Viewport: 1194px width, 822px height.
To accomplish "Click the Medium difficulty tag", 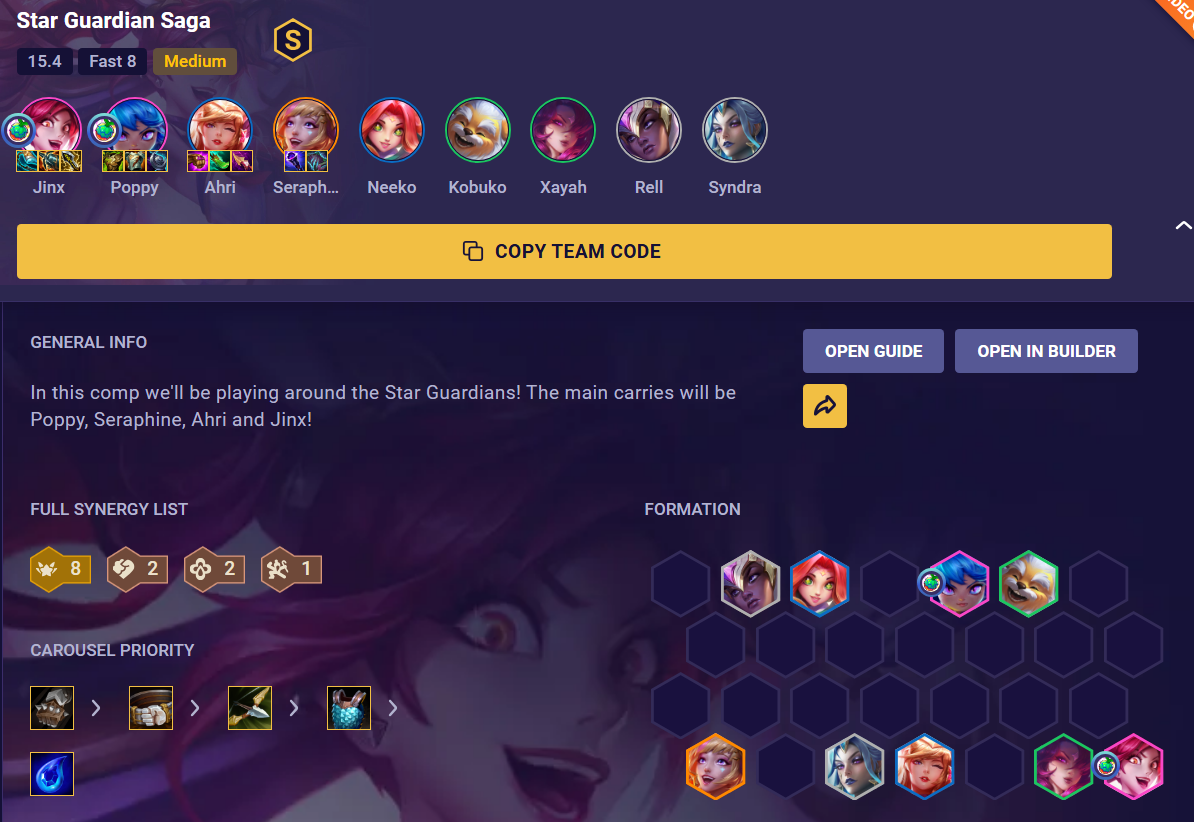I will (x=195, y=62).
